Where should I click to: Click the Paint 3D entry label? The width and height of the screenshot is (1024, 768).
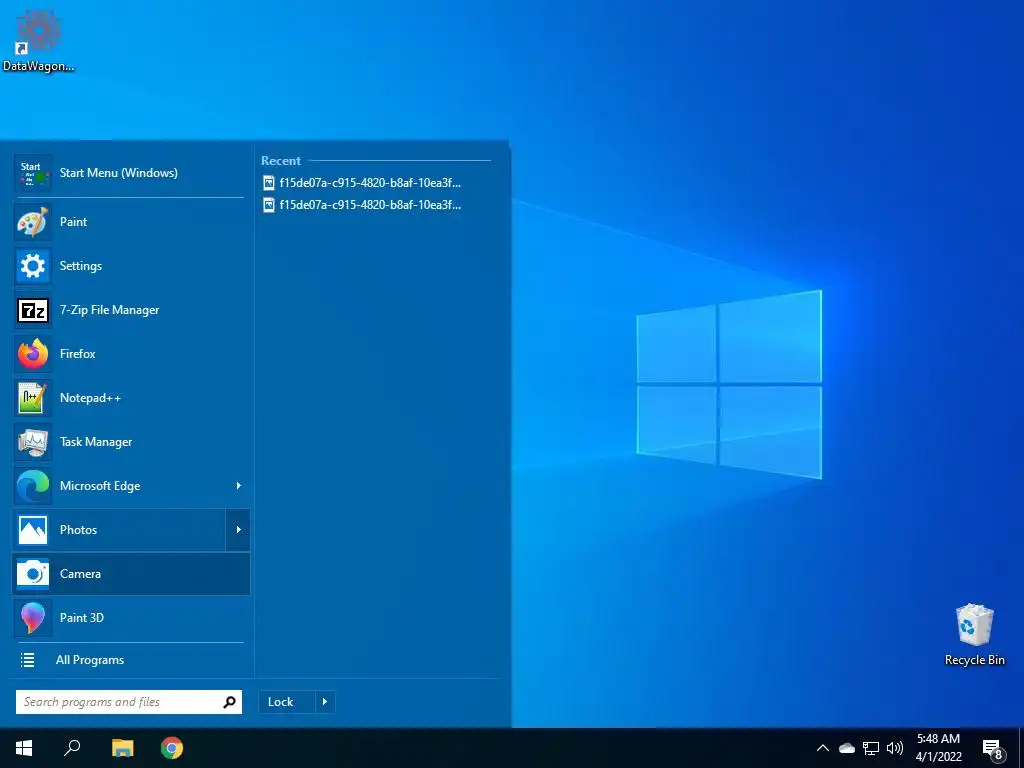coord(82,618)
